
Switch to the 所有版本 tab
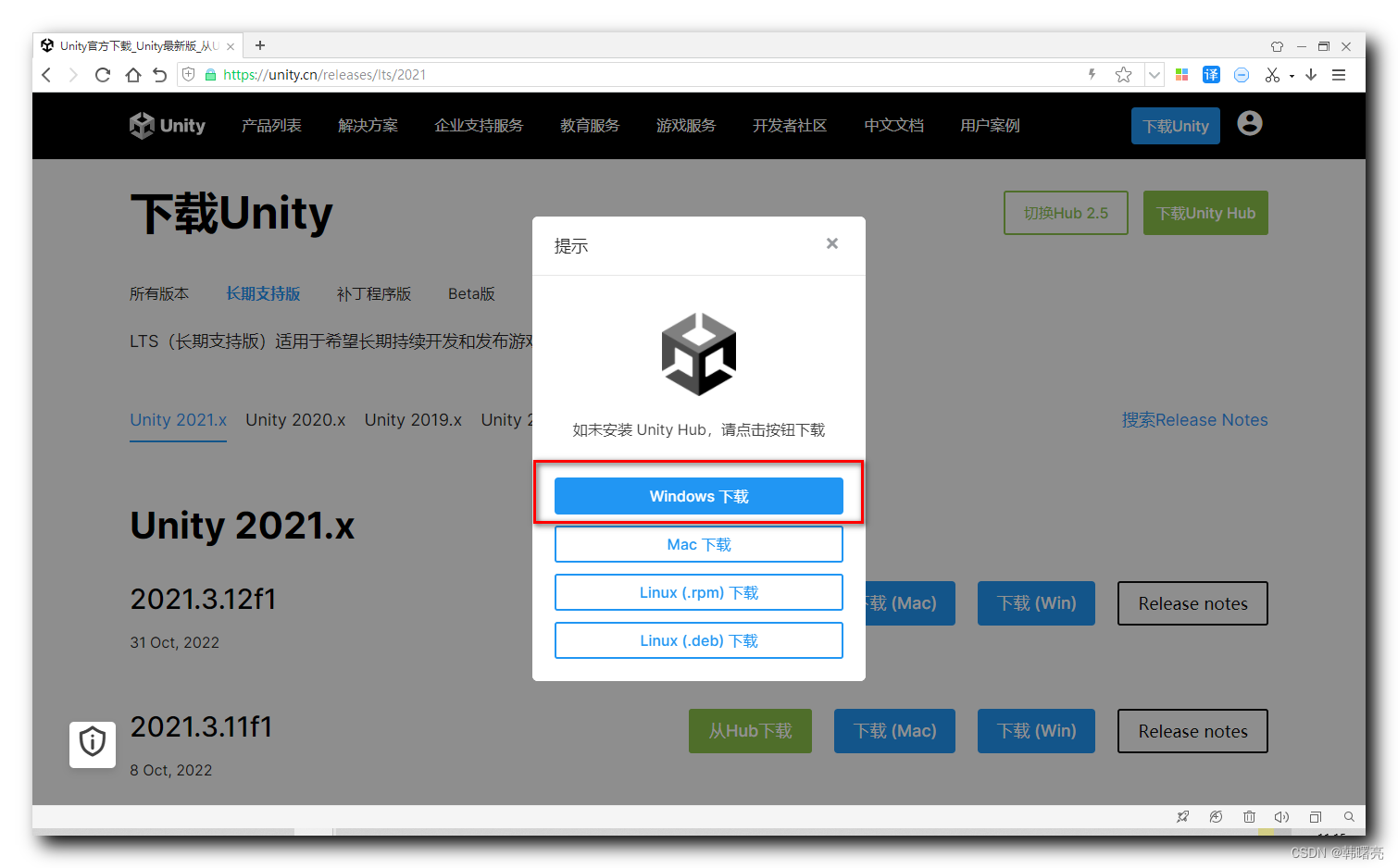pyautogui.click(x=159, y=293)
